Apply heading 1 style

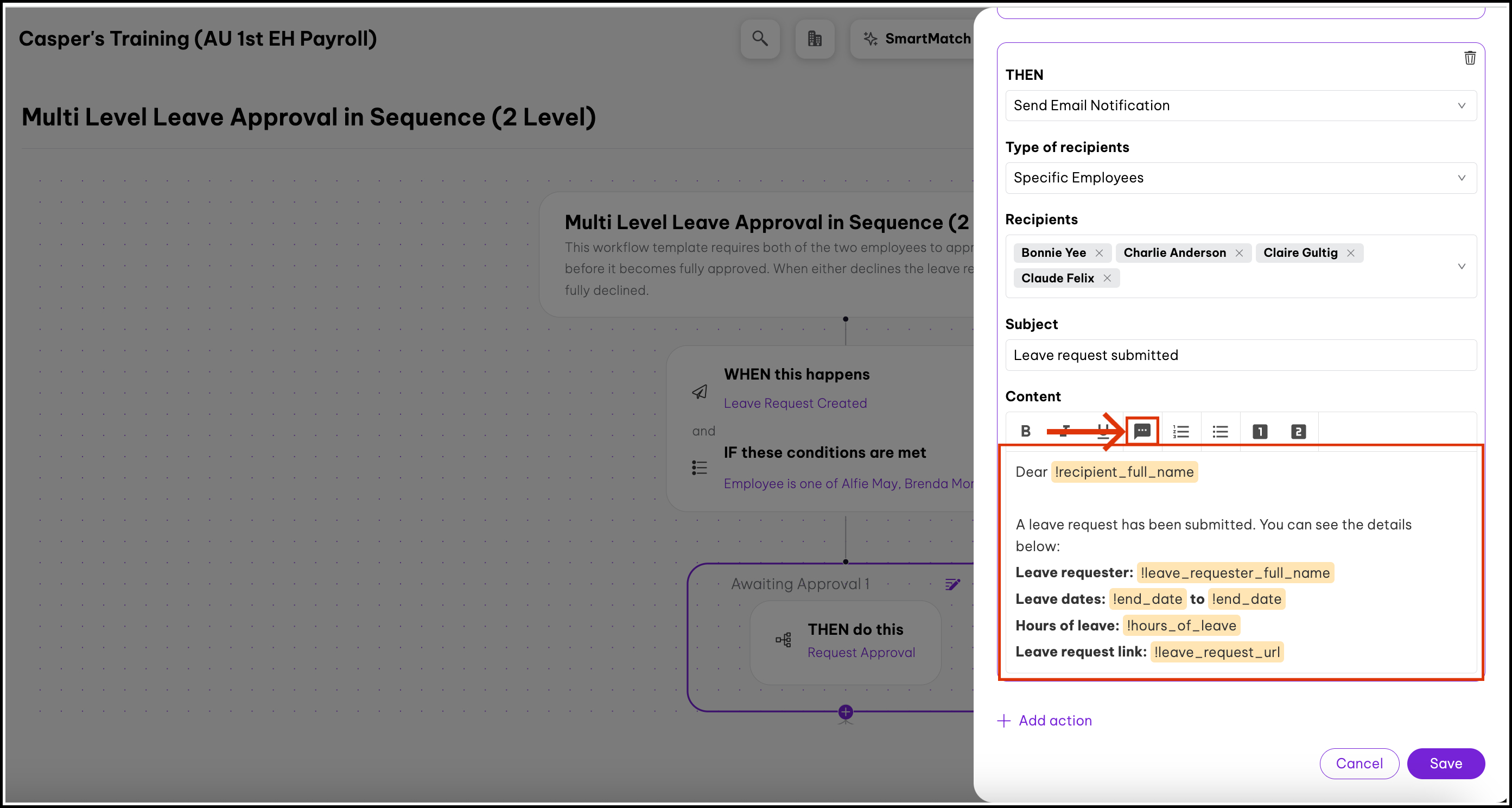pyautogui.click(x=1260, y=432)
